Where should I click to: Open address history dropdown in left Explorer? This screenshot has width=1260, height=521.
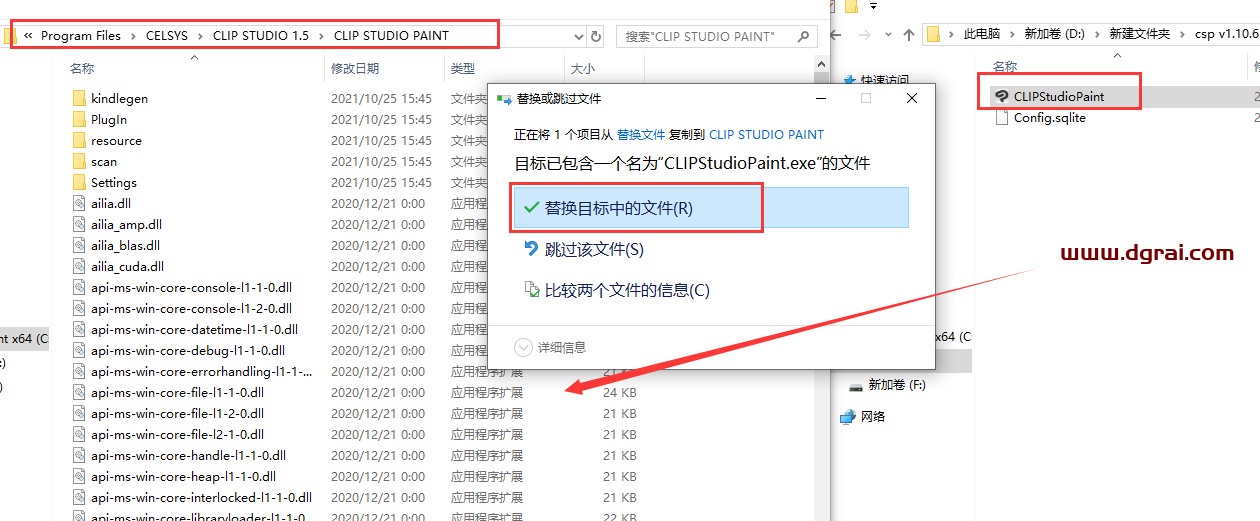(x=579, y=36)
